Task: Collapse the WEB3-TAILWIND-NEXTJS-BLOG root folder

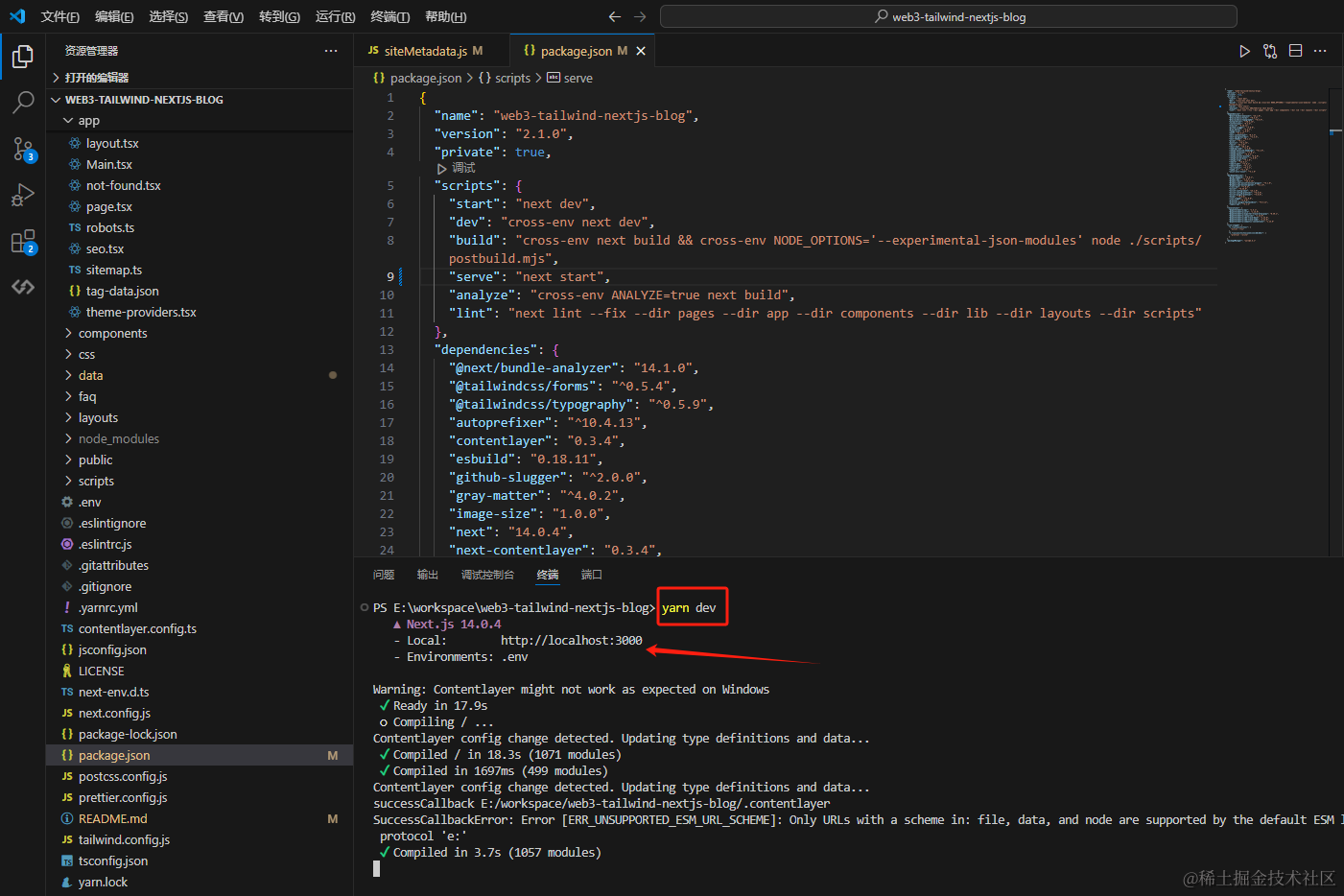Action: coord(200,100)
